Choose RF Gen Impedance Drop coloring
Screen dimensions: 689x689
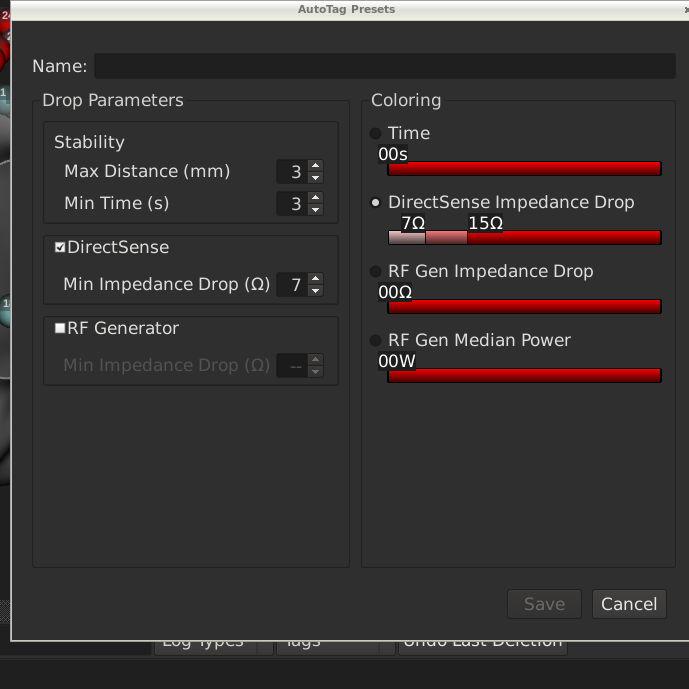(376, 271)
